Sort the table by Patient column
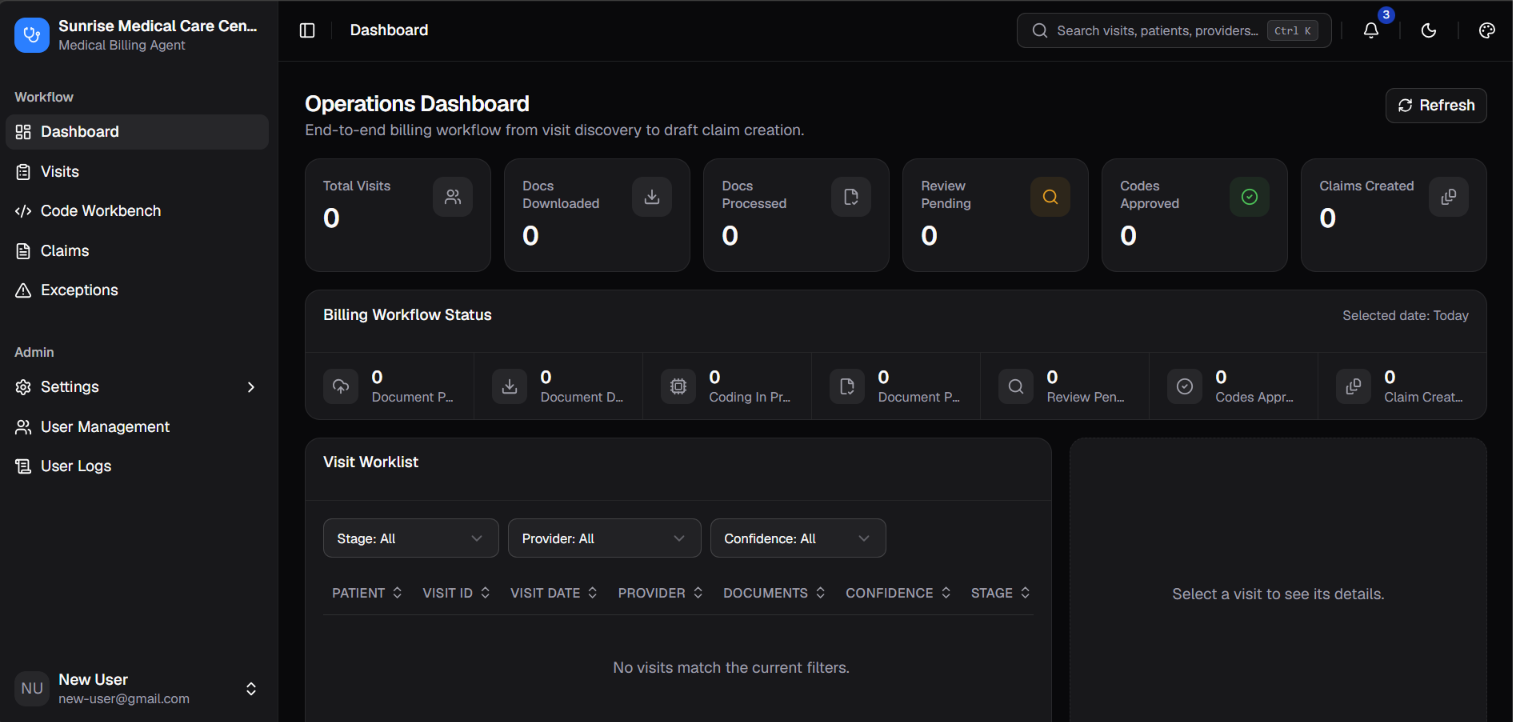 (367, 593)
